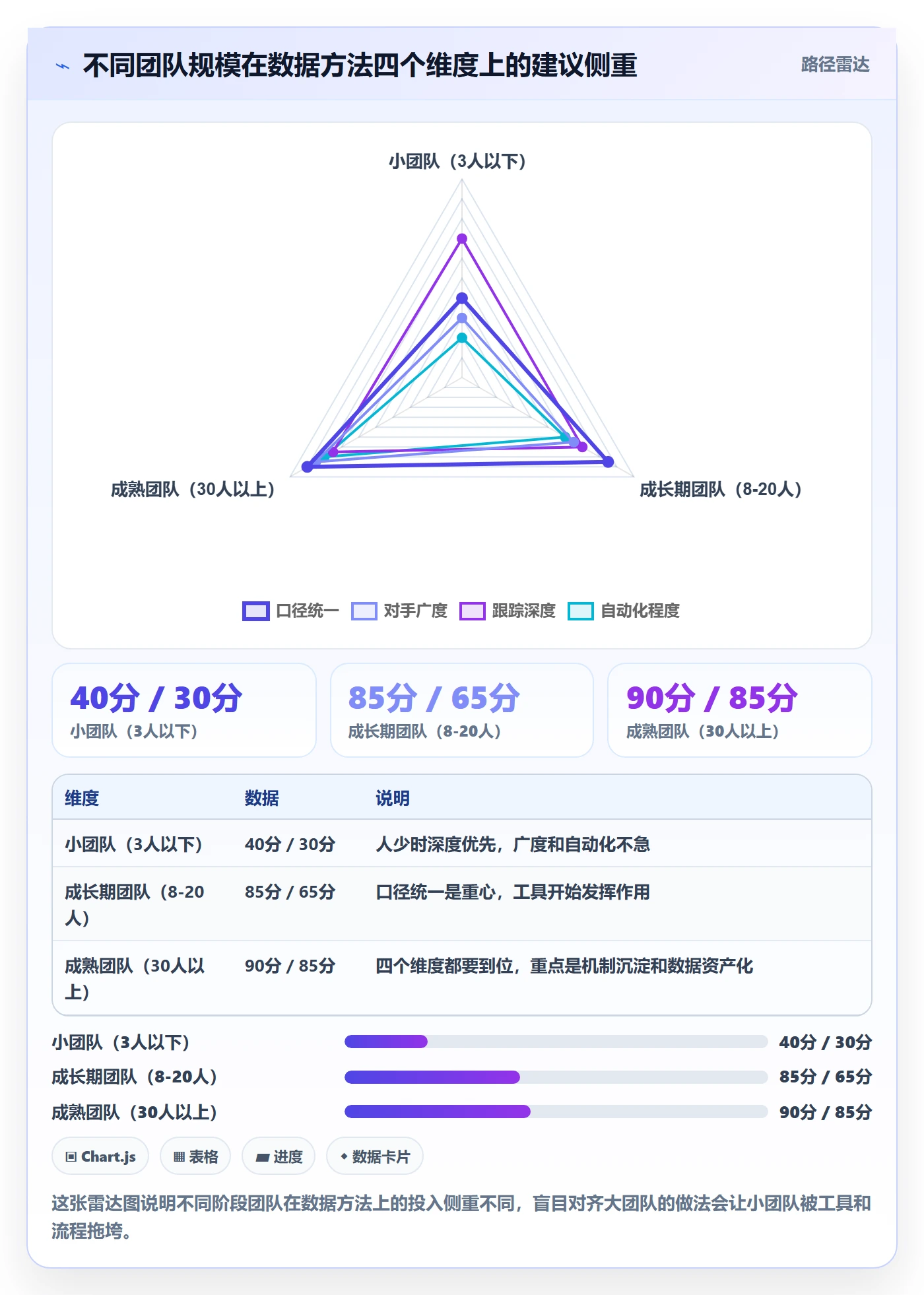The image size is (924, 1295).
Task: Click the topmost purple 跟踪深度 radar point
Action: pyautogui.click(x=462, y=238)
